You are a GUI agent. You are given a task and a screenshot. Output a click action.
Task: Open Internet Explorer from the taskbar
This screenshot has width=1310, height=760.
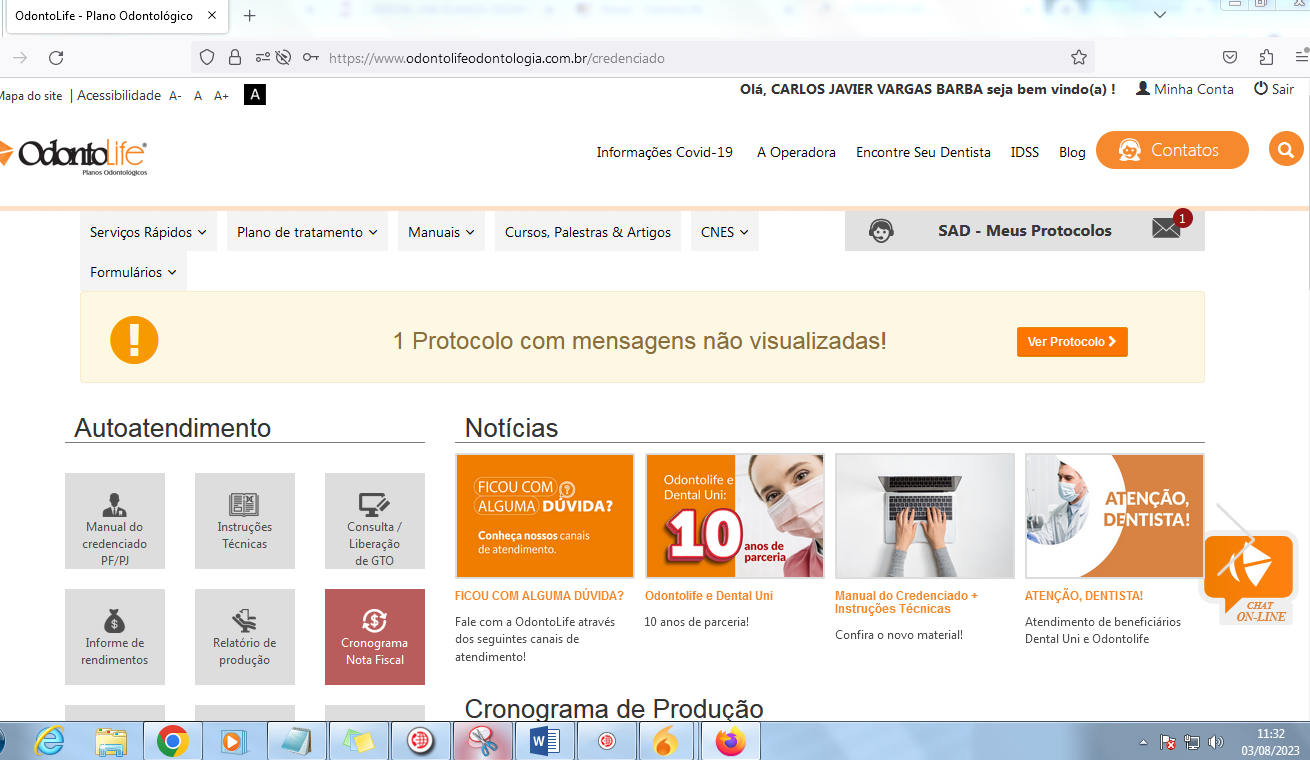point(49,742)
